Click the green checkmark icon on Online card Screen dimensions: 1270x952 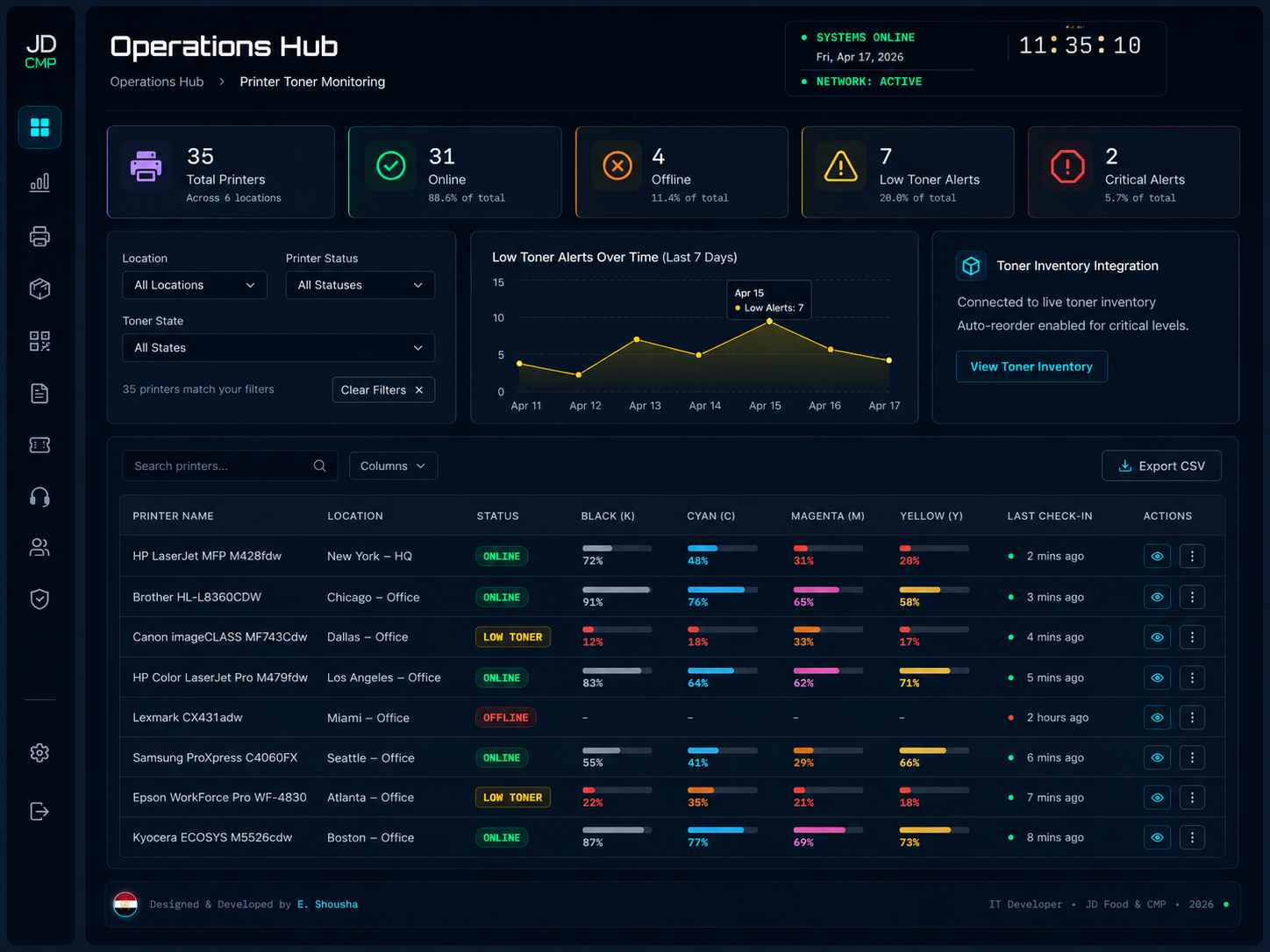(x=390, y=166)
